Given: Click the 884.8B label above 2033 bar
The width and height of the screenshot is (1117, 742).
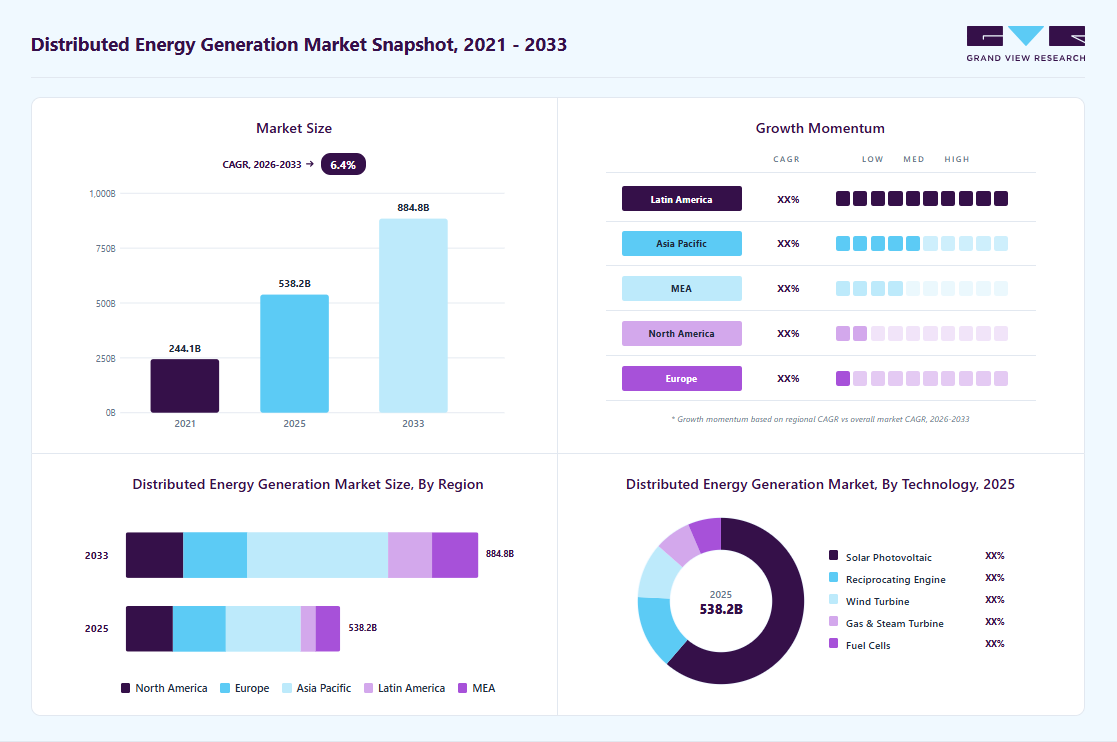Looking at the screenshot, I should pos(413,207).
